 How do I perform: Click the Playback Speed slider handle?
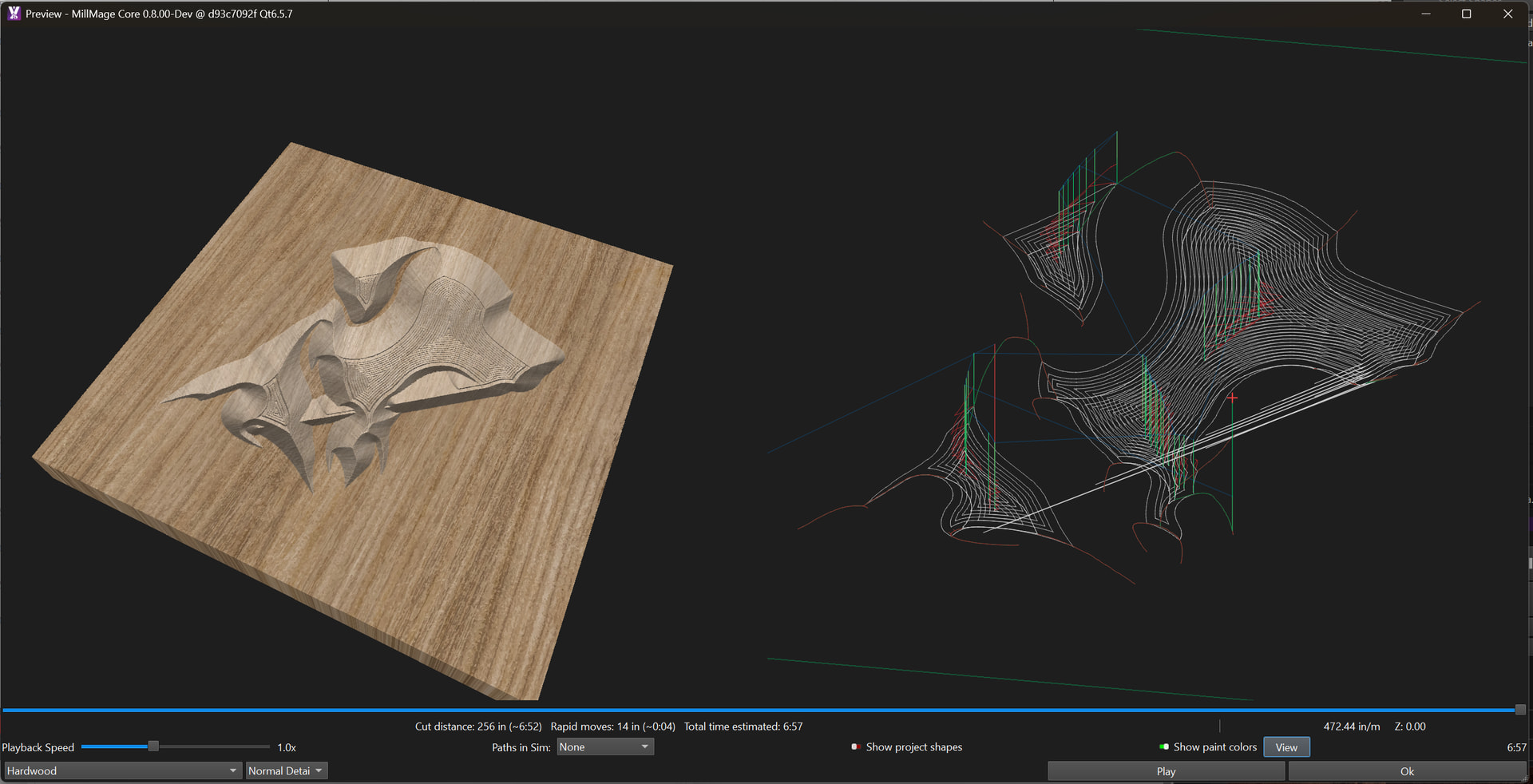(x=153, y=746)
